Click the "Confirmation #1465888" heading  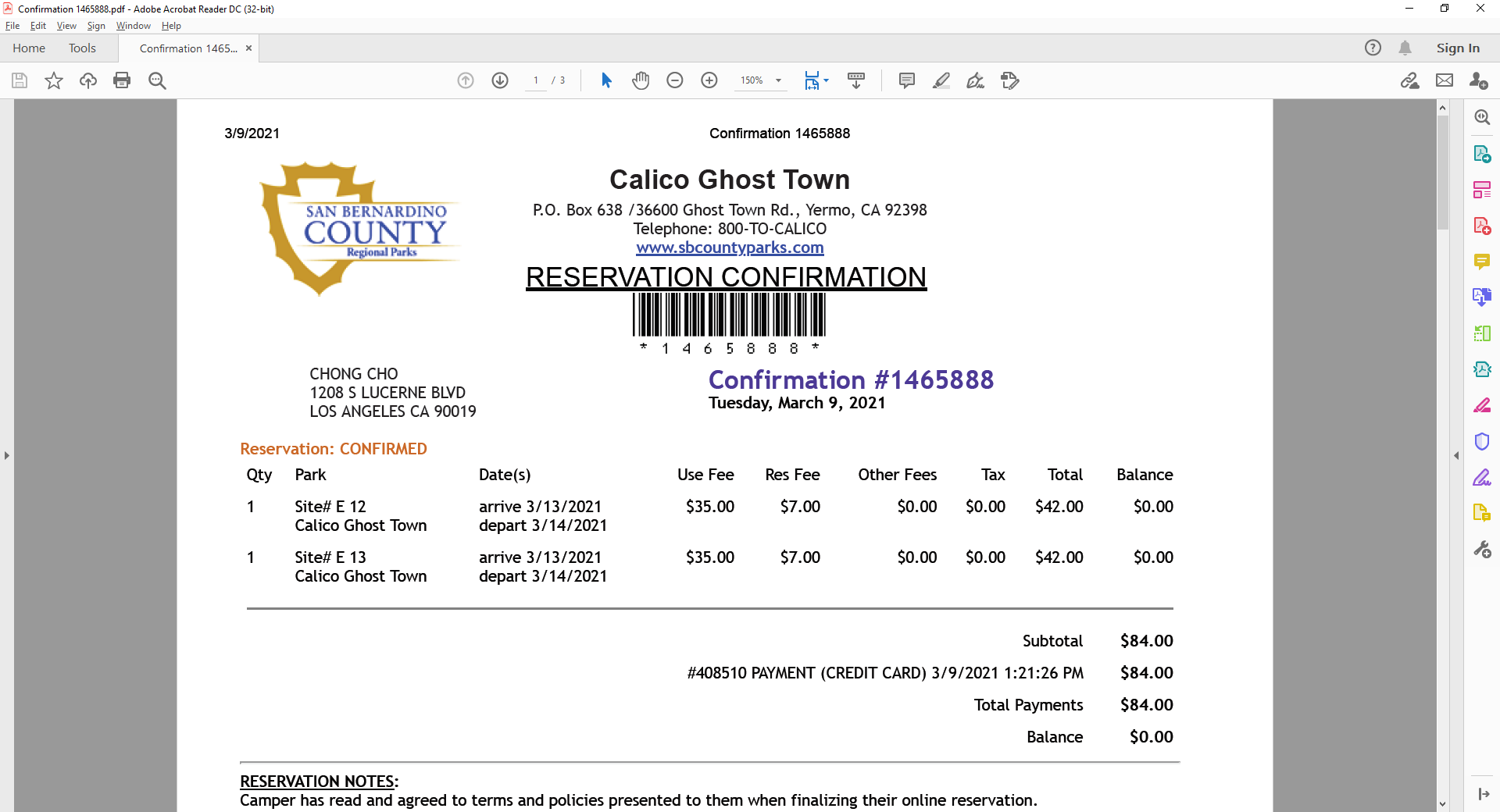851,379
